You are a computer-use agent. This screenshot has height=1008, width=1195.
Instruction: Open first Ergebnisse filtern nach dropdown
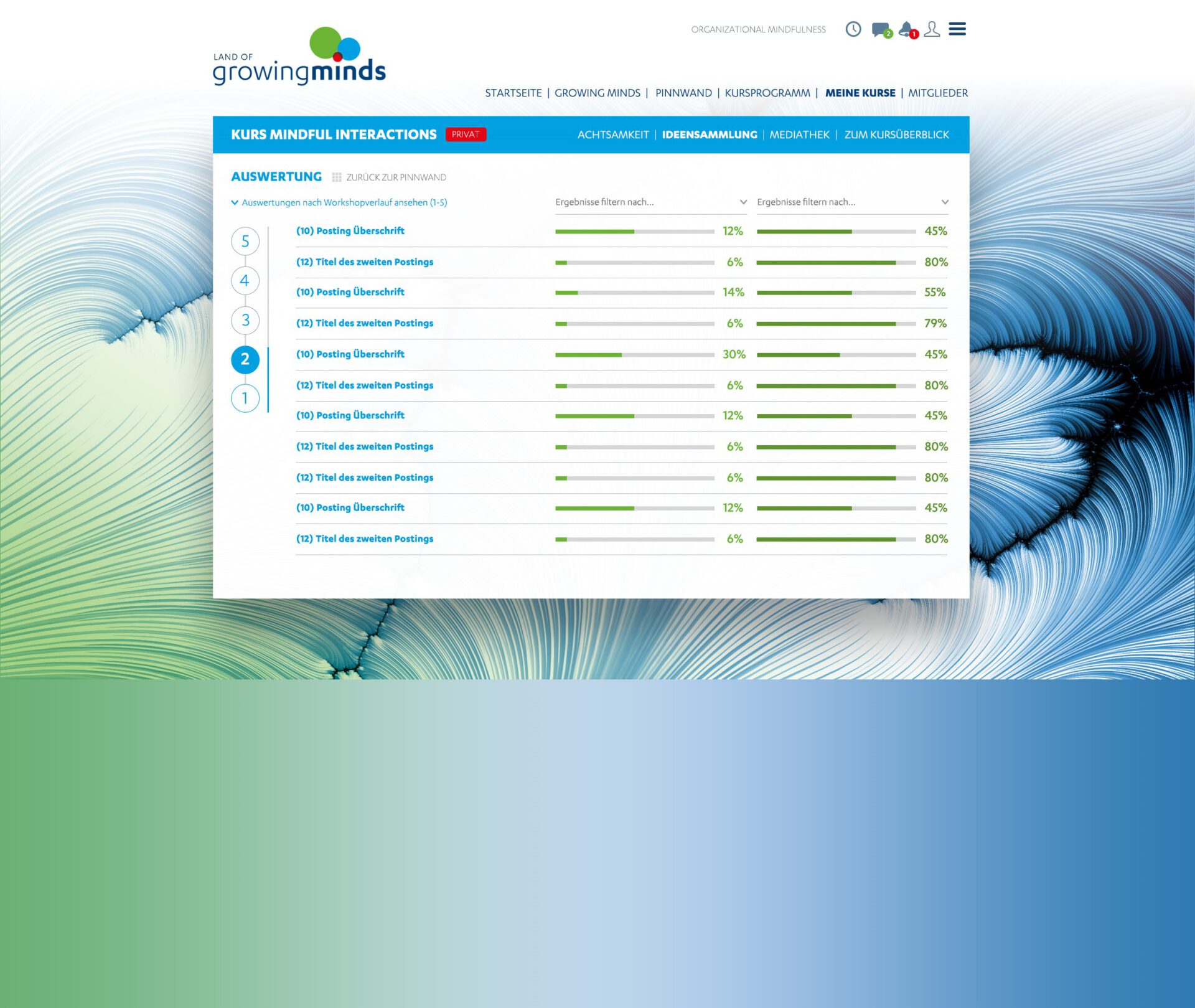pos(650,202)
